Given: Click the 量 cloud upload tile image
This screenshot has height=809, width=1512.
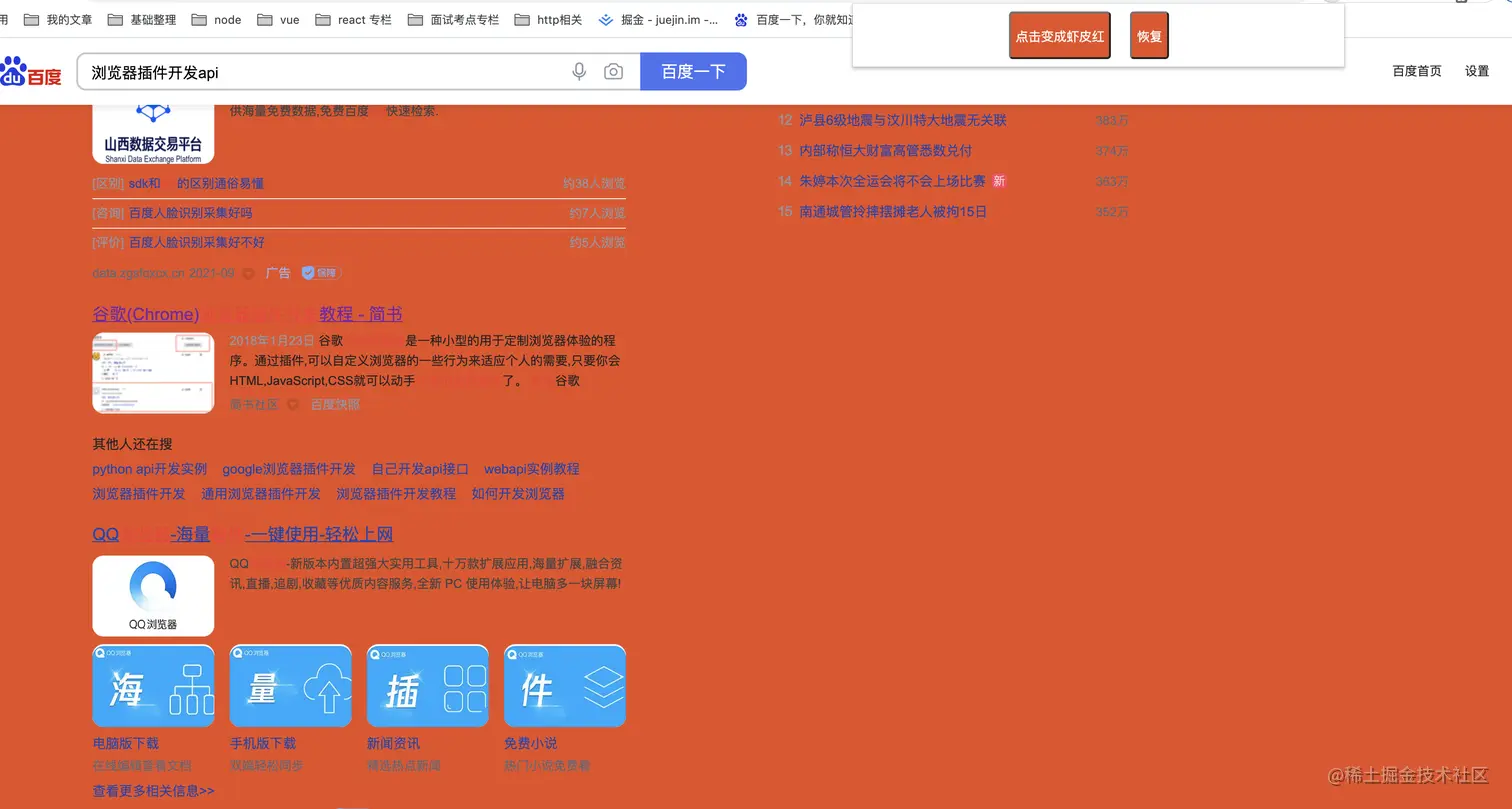Looking at the screenshot, I should coord(290,686).
